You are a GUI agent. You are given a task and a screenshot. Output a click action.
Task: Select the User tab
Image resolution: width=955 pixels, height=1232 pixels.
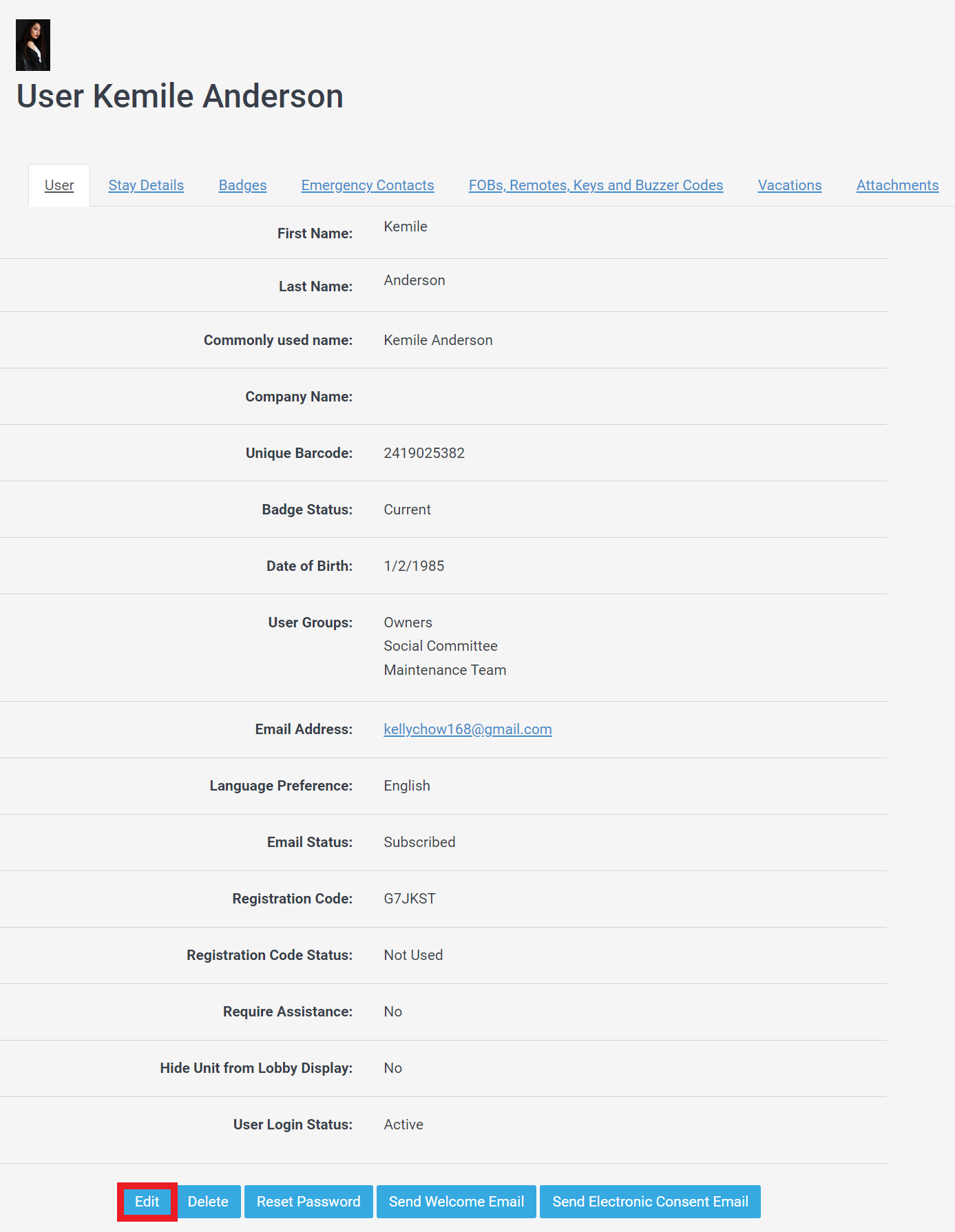pos(59,185)
